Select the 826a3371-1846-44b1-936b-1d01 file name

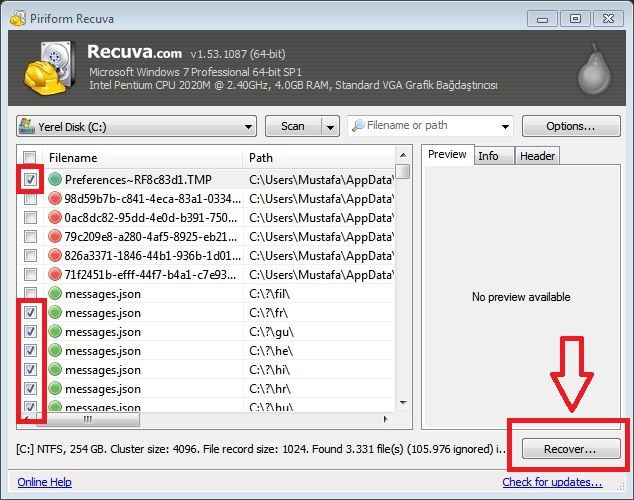click(x=153, y=255)
